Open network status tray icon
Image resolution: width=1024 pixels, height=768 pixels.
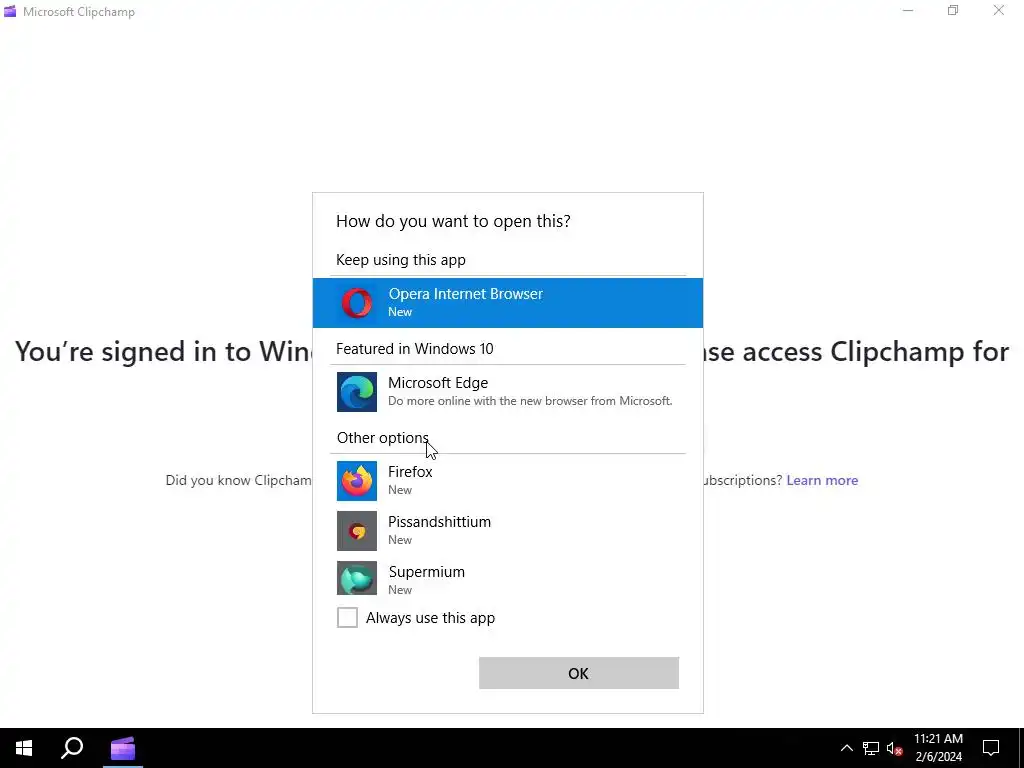click(x=871, y=748)
